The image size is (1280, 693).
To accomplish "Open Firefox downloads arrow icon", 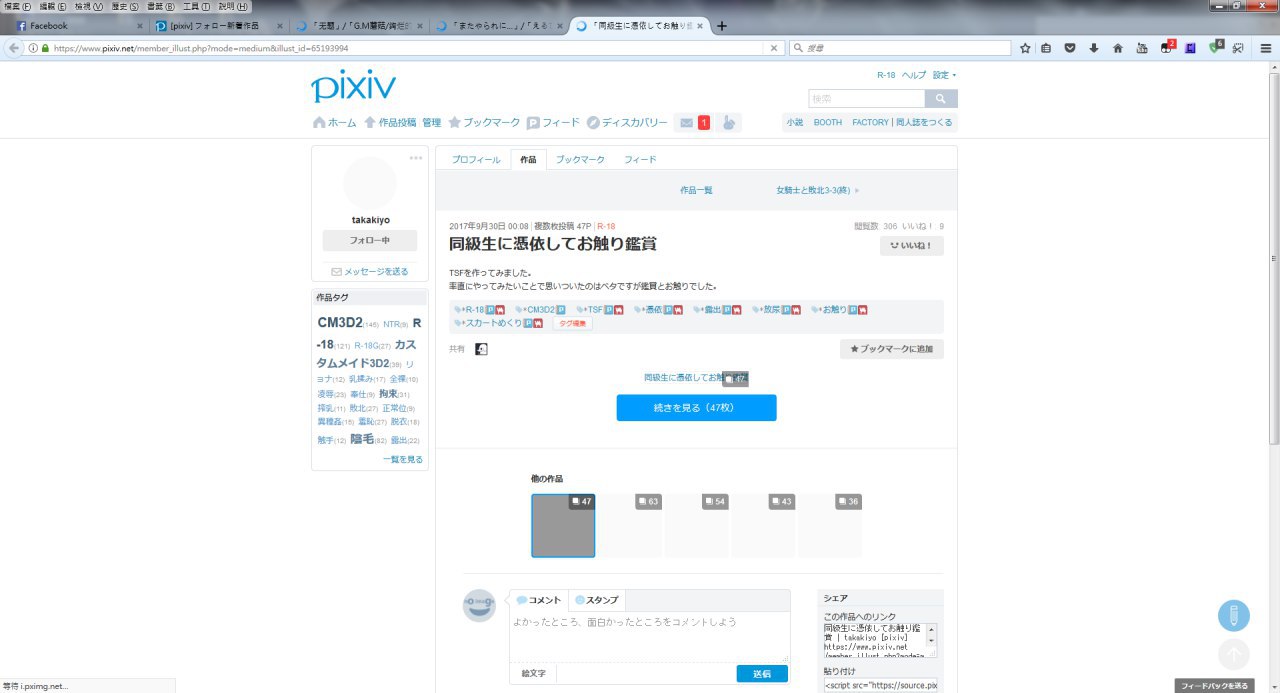I will click(x=1093, y=48).
